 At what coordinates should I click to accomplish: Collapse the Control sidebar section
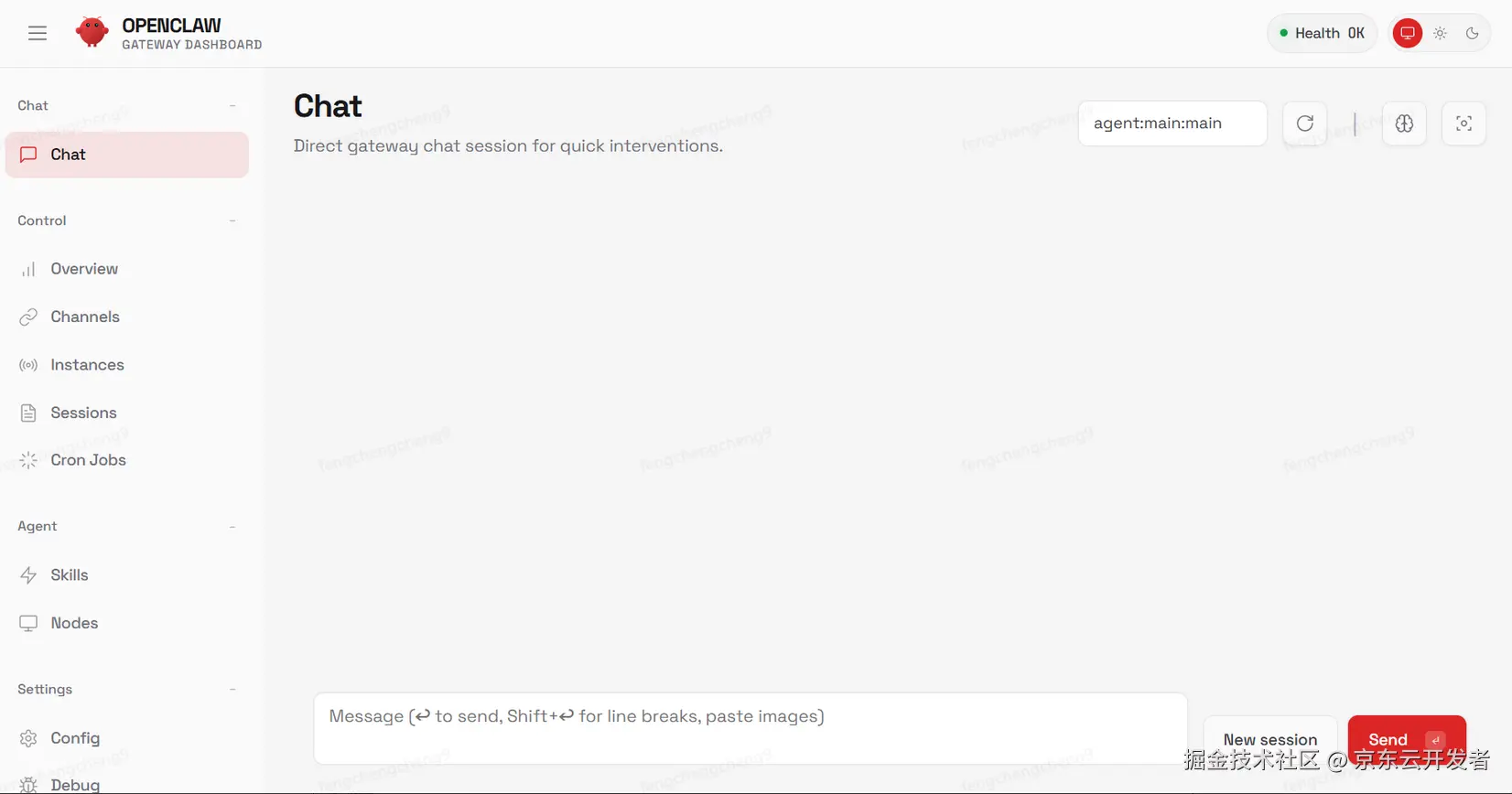(232, 220)
